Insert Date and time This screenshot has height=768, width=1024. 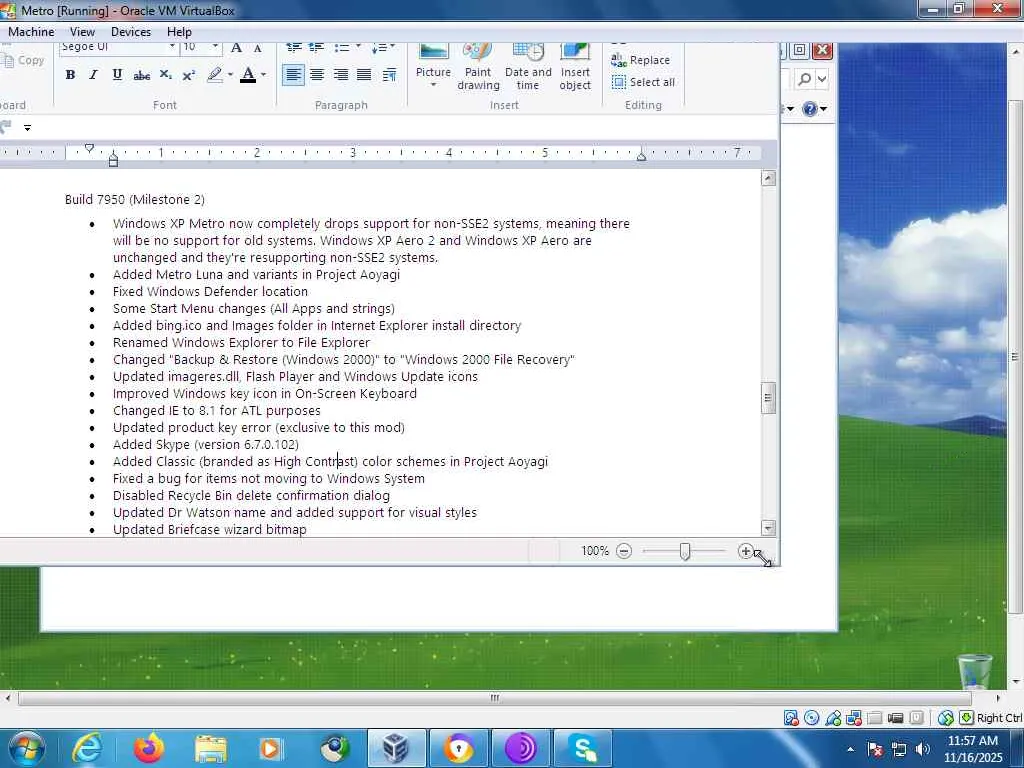coord(528,67)
